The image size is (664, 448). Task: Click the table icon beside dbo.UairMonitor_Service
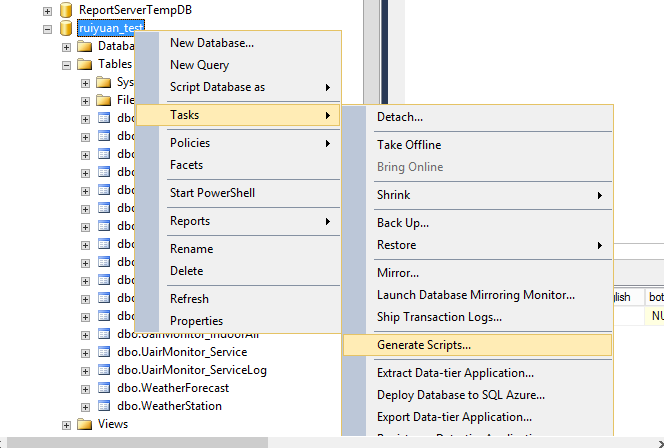tap(103, 352)
